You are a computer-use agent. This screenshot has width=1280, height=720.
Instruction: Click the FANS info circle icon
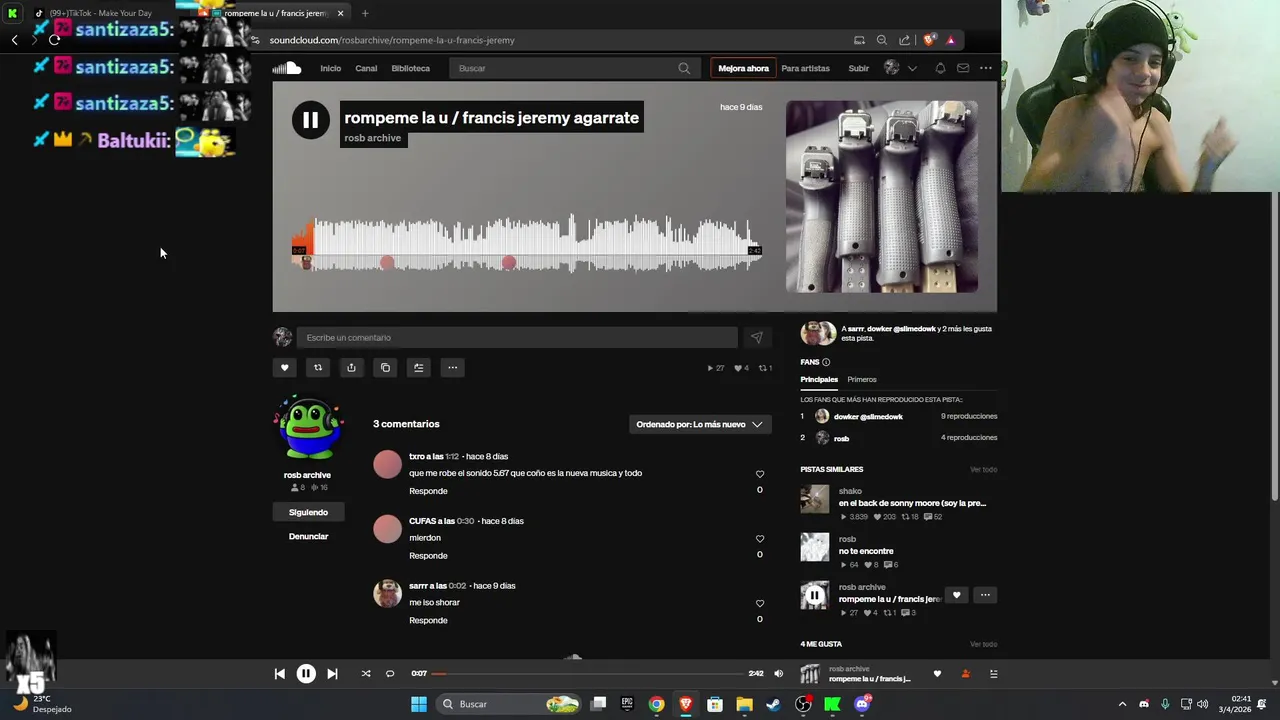(826, 362)
